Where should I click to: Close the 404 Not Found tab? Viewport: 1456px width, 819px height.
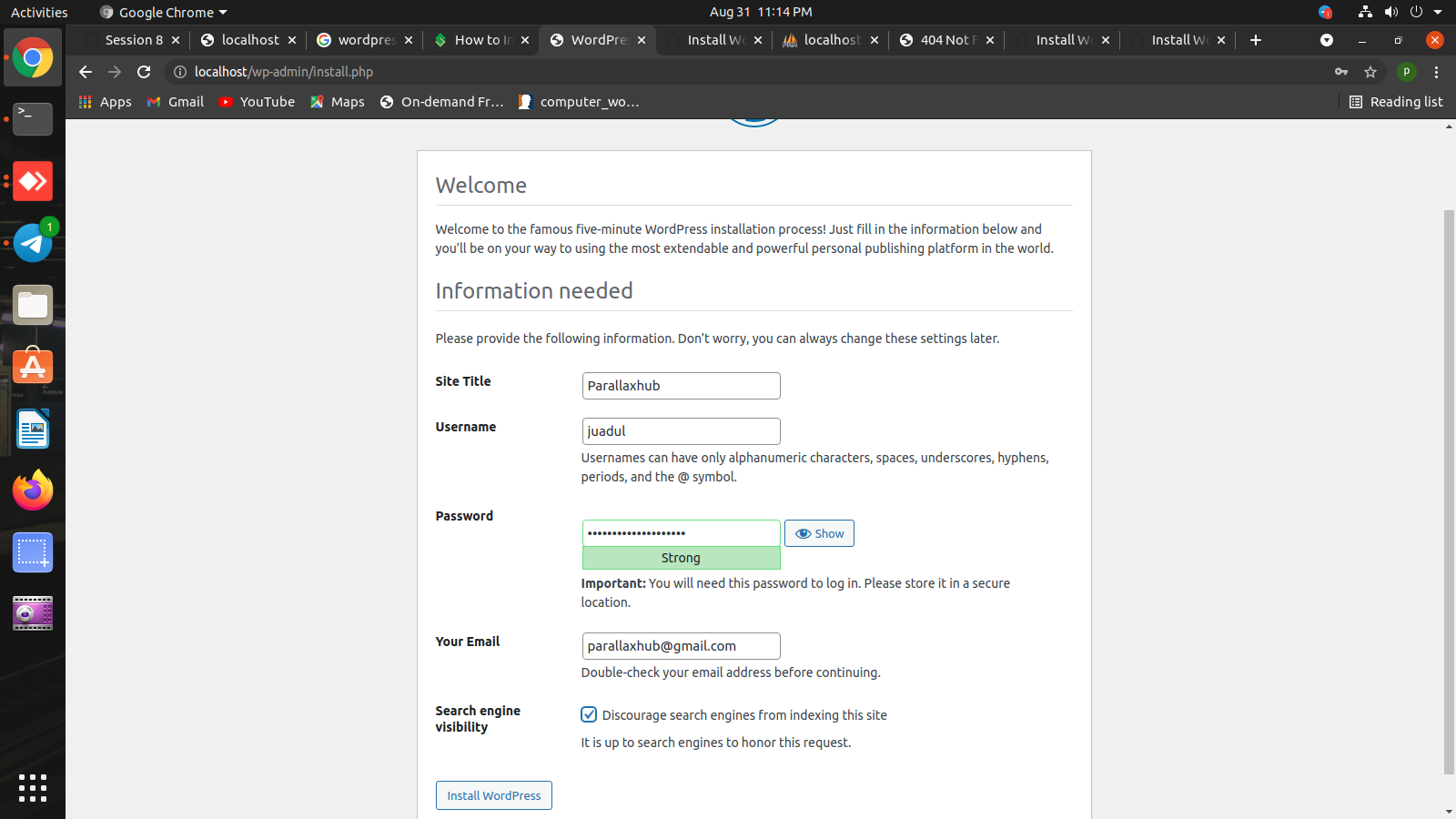(x=990, y=40)
